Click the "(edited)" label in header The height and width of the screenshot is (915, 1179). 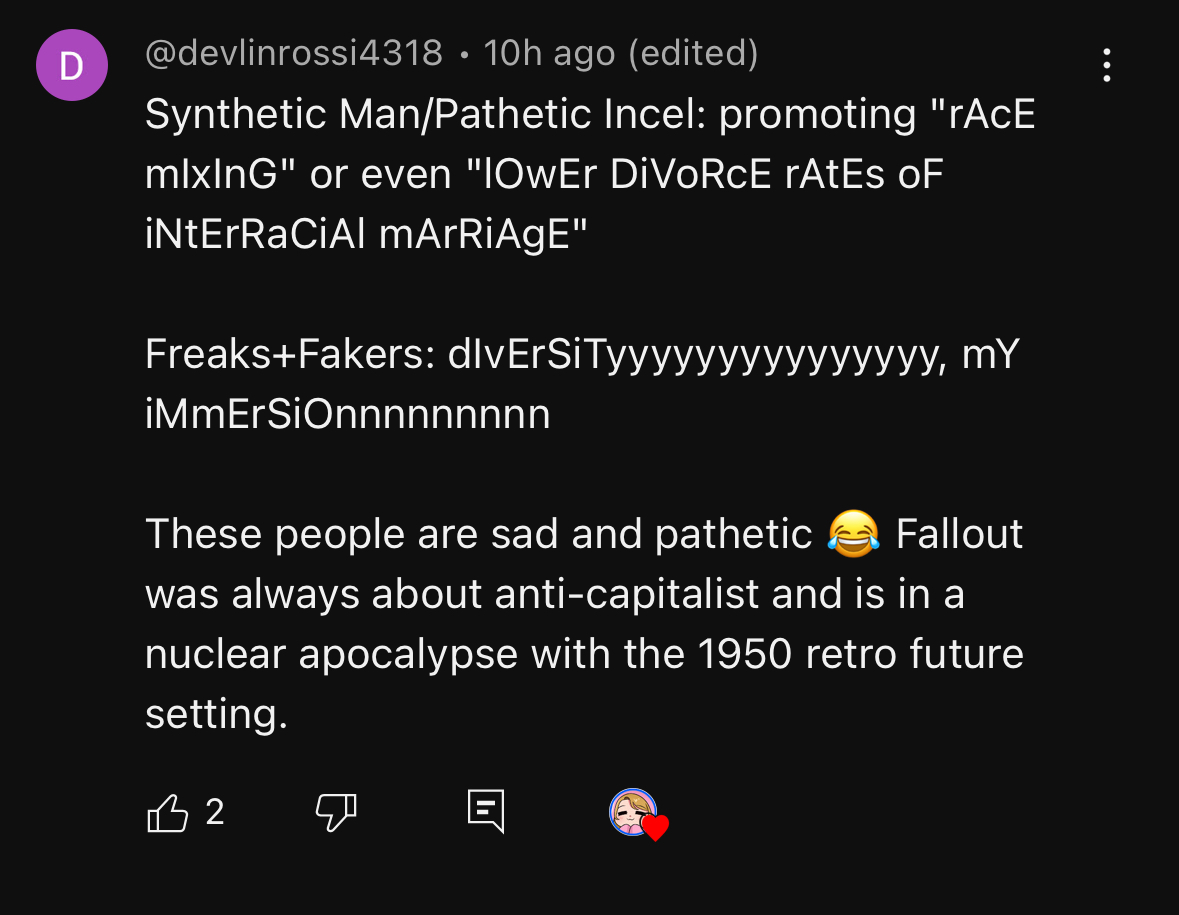693,53
